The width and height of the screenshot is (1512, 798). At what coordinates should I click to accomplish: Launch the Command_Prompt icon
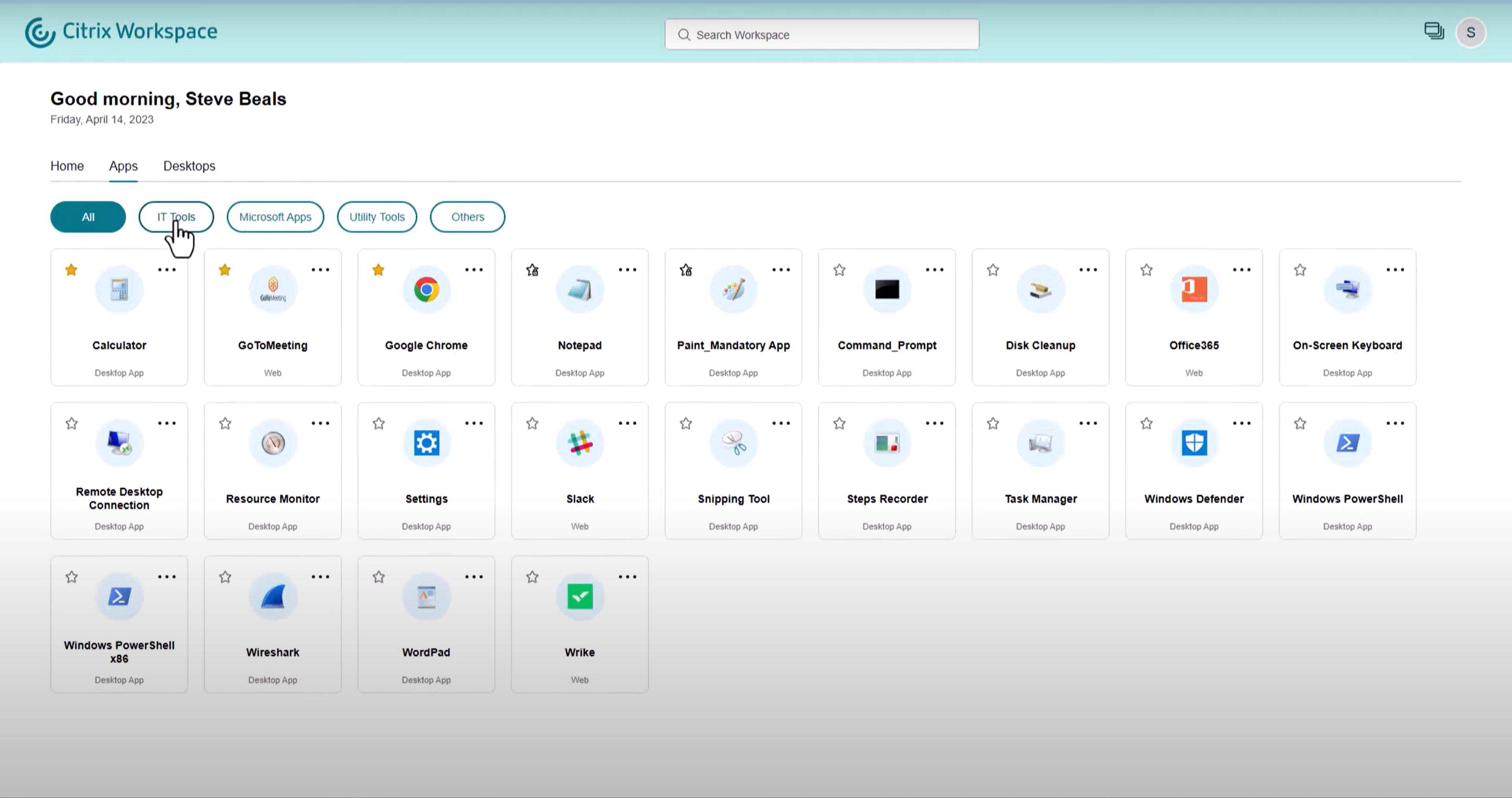click(887, 289)
